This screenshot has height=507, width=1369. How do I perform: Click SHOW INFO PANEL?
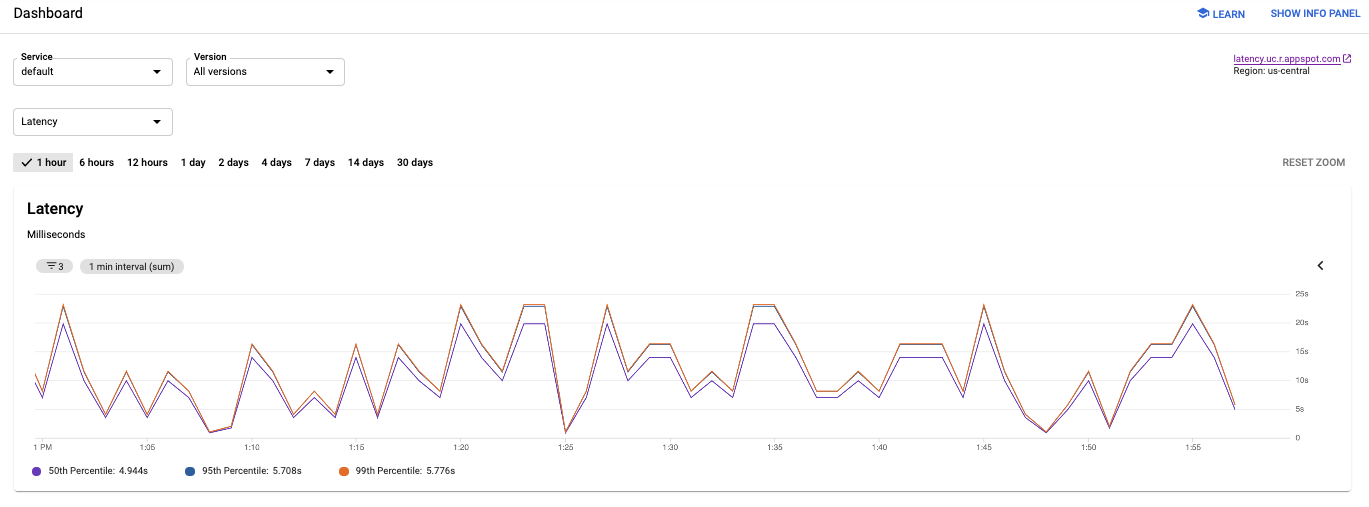click(x=1315, y=14)
